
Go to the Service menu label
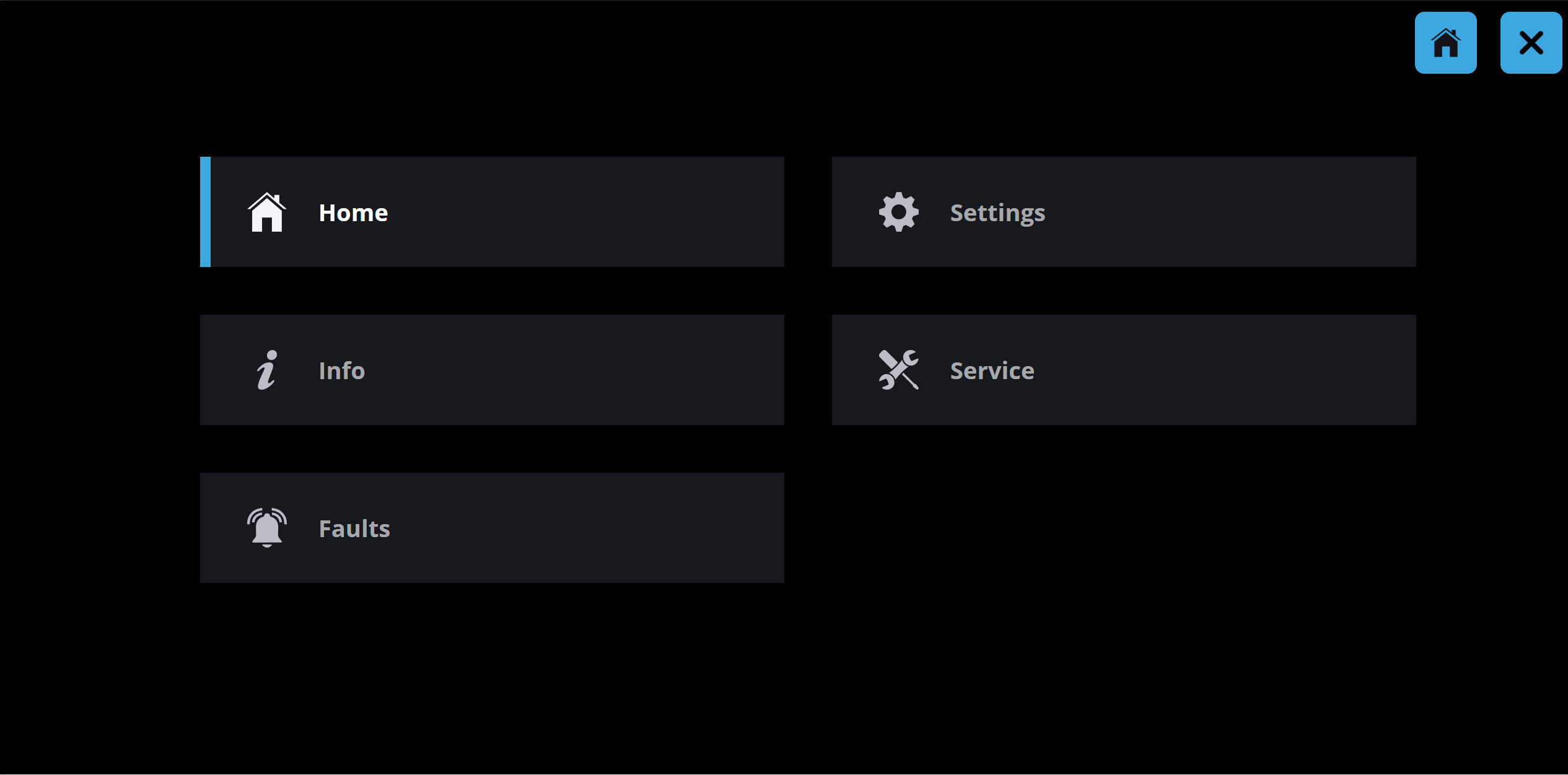pyautogui.click(x=992, y=370)
